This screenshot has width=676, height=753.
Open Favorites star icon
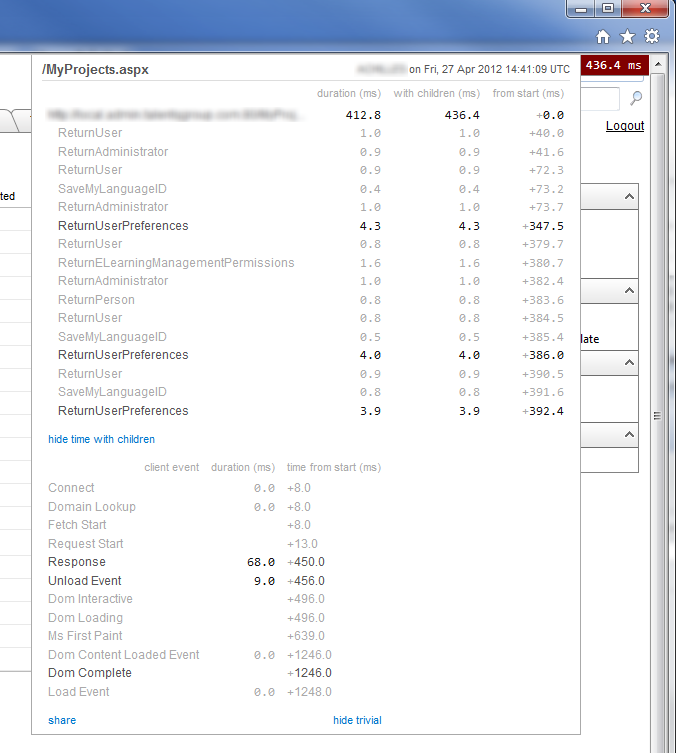pos(628,36)
